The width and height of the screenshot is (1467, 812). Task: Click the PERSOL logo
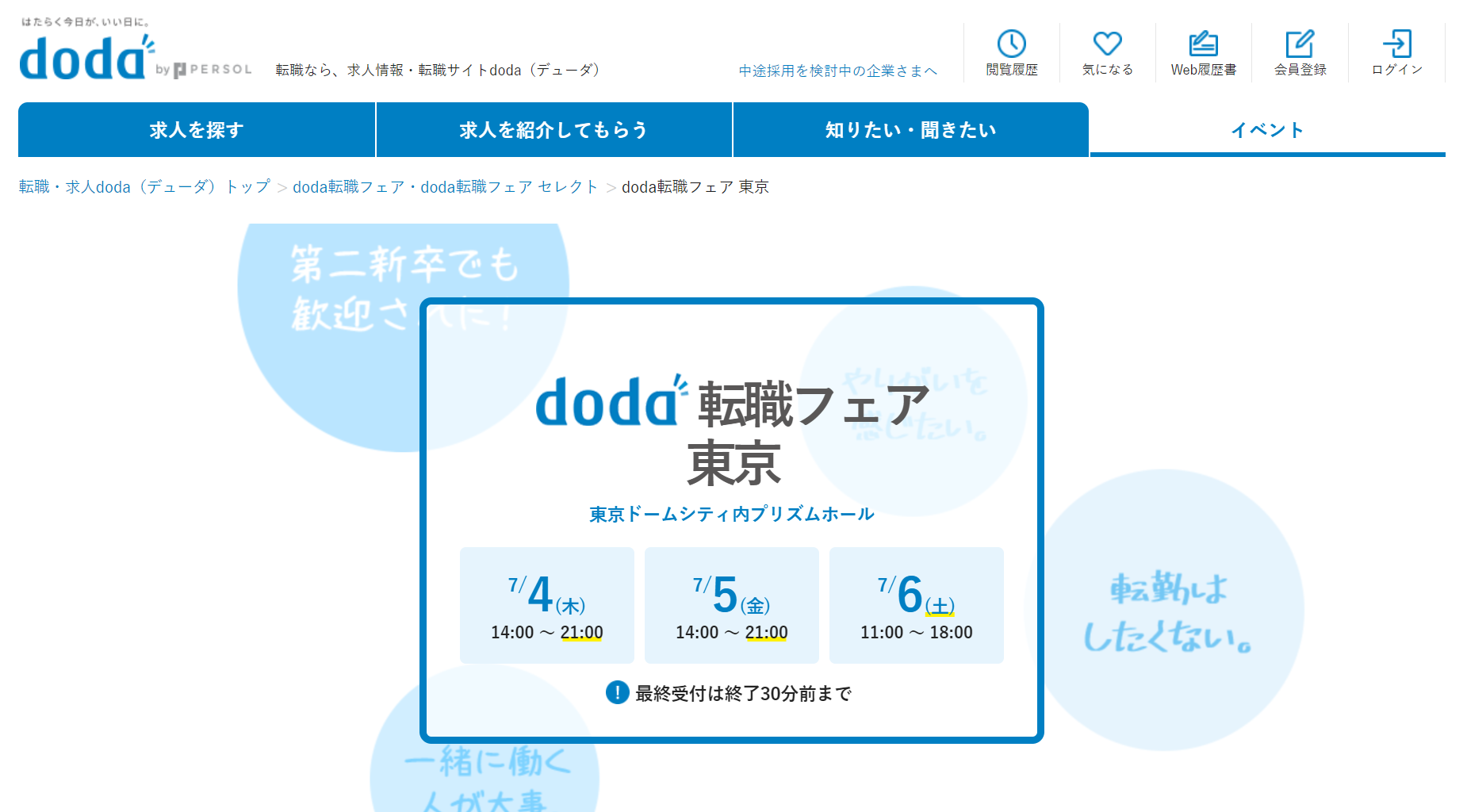click(212, 70)
